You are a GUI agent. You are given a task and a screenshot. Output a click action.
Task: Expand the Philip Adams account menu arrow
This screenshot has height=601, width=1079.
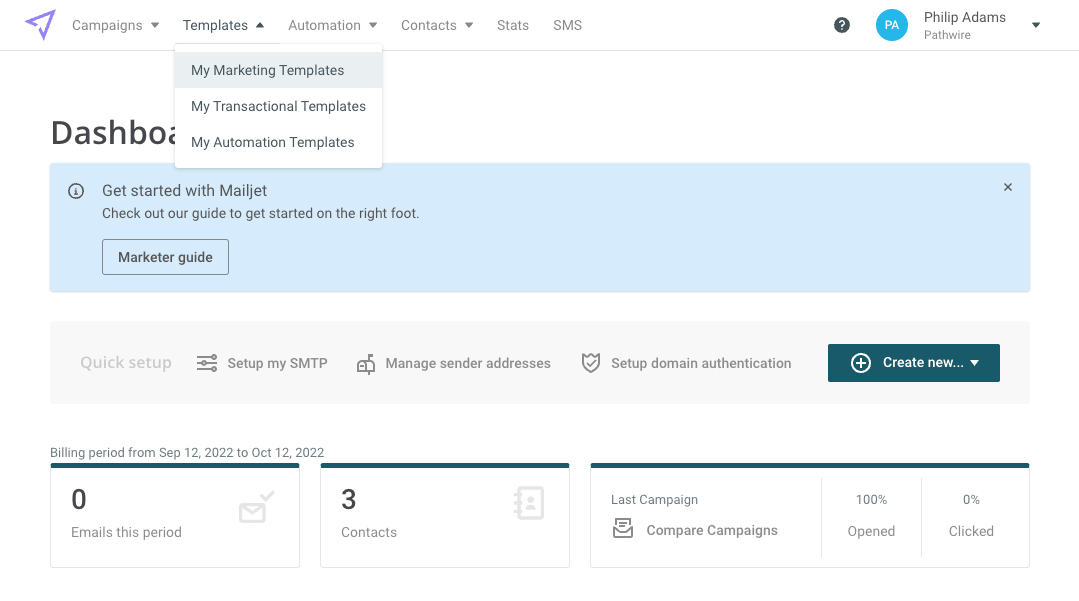tap(1036, 25)
